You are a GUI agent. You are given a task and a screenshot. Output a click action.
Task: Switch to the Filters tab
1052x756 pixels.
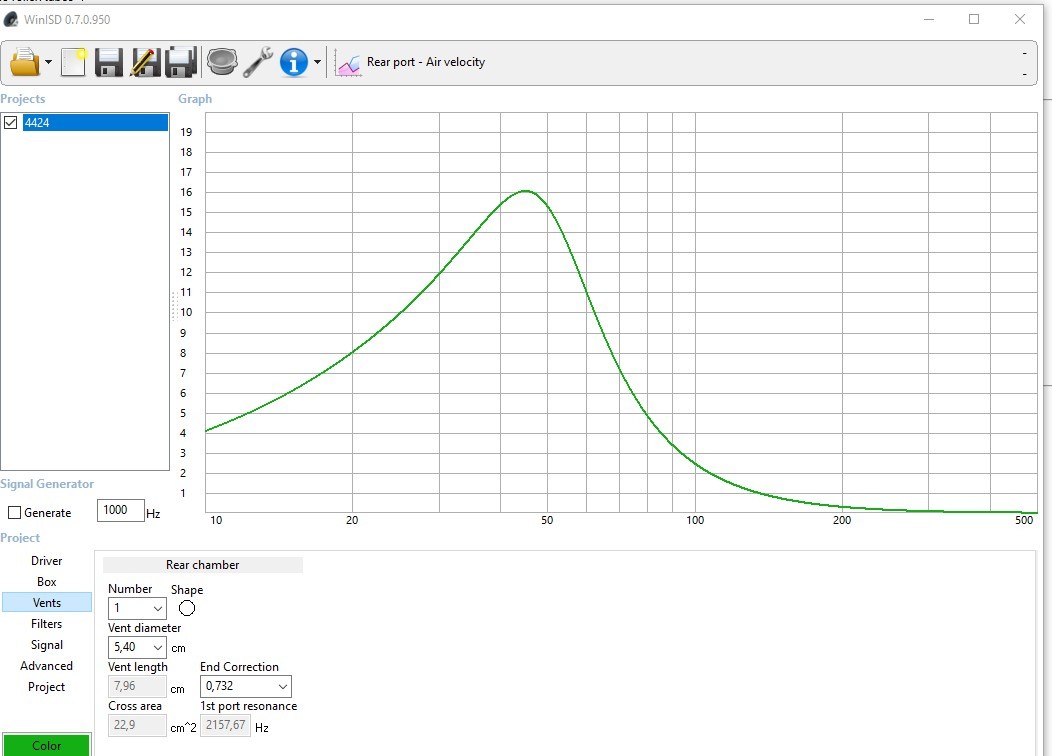click(x=46, y=624)
